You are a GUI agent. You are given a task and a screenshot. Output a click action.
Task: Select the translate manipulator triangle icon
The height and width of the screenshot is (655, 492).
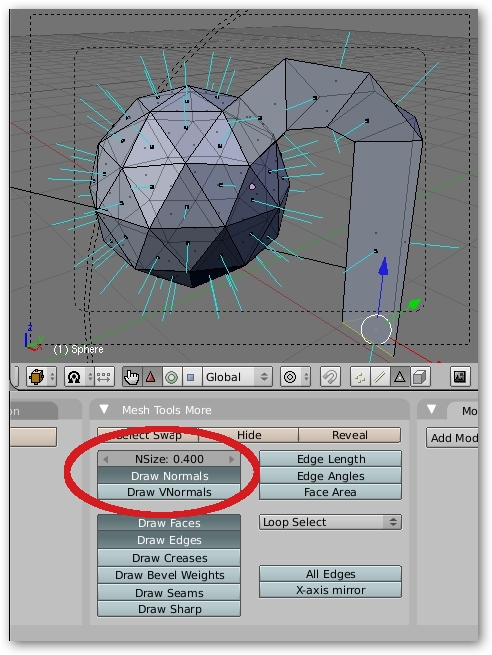(x=151, y=377)
